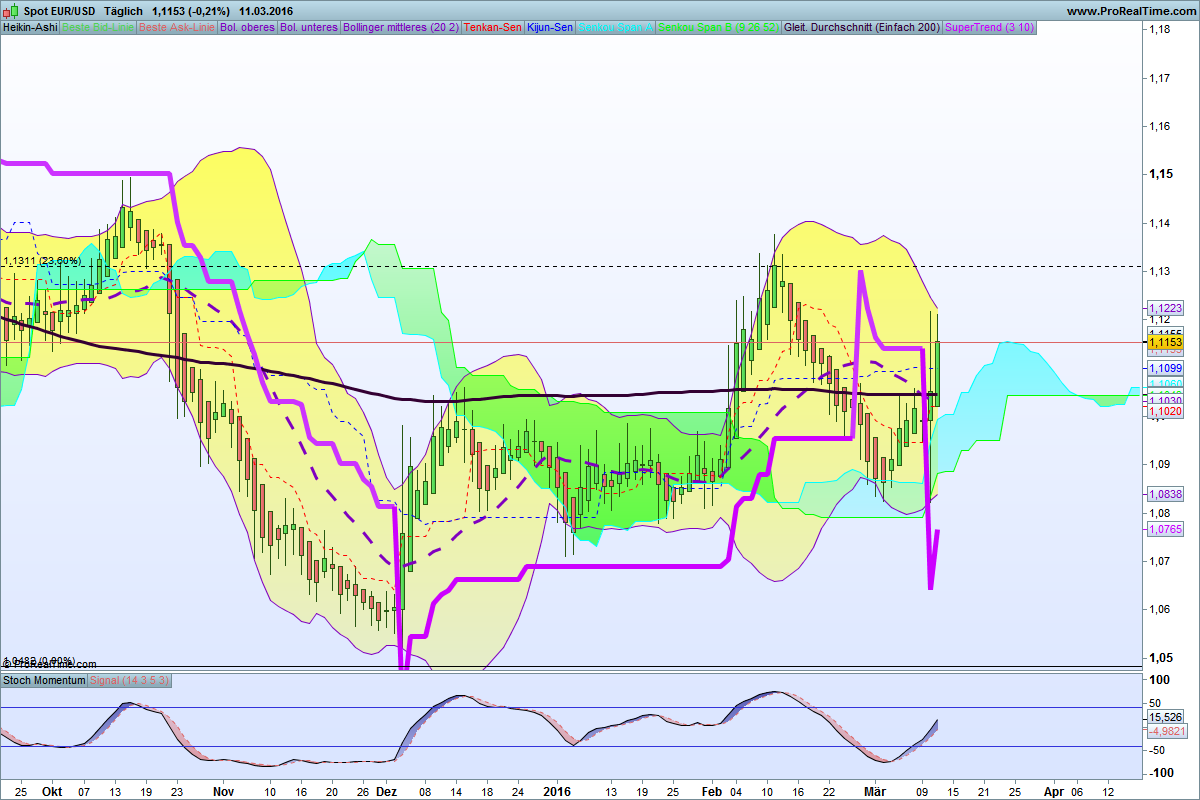Image resolution: width=1200 pixels, height=800 pixels.
Task: Select the Bol. unteres indicator label
Action: pos(308,28)
